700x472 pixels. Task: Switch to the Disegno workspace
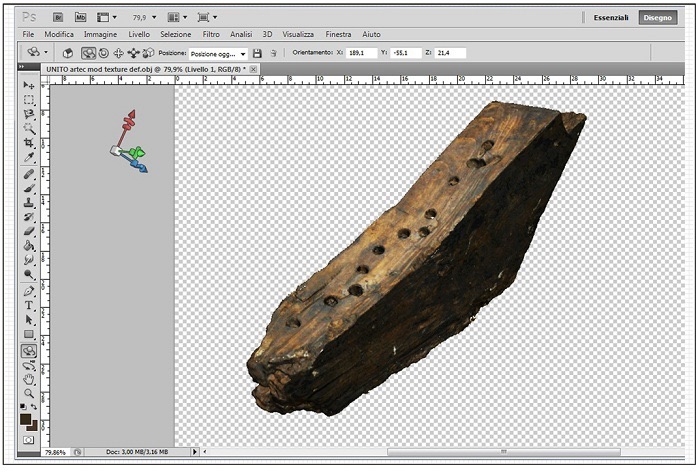(658, 17)
